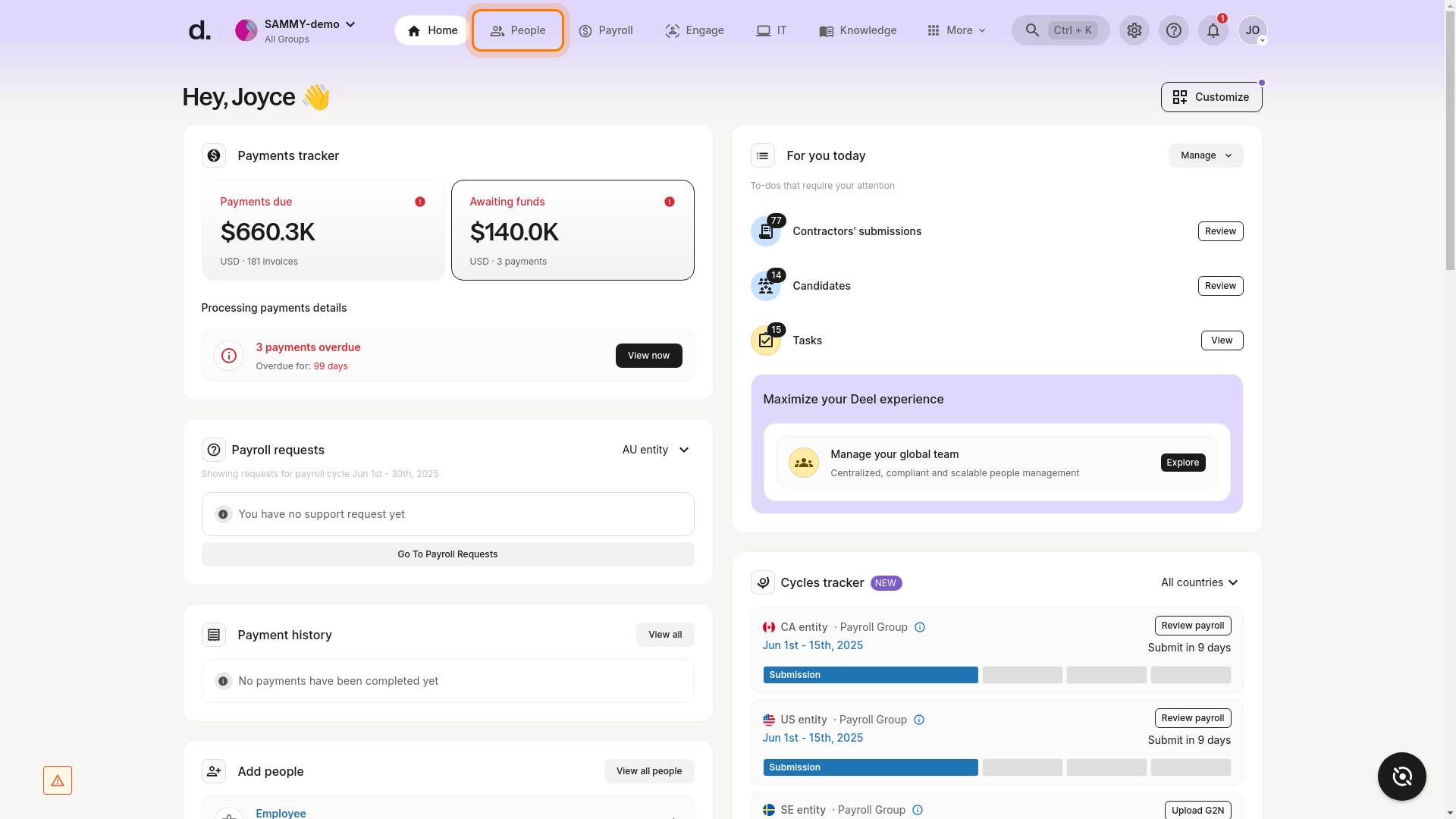Open the settings gear icon
Viewport: 1456px width, 819px height.
tap(1134, 30)
